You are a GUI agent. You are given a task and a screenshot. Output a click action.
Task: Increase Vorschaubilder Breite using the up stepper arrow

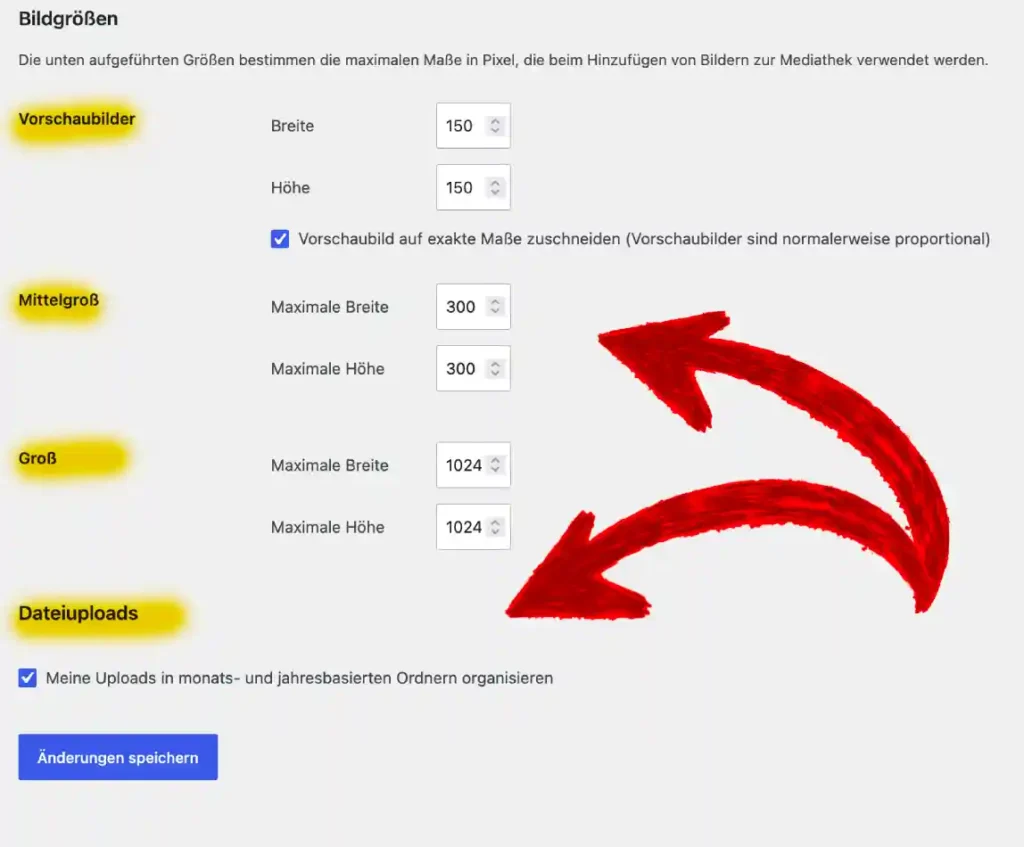pyautogui.click(x=495, y=121)
